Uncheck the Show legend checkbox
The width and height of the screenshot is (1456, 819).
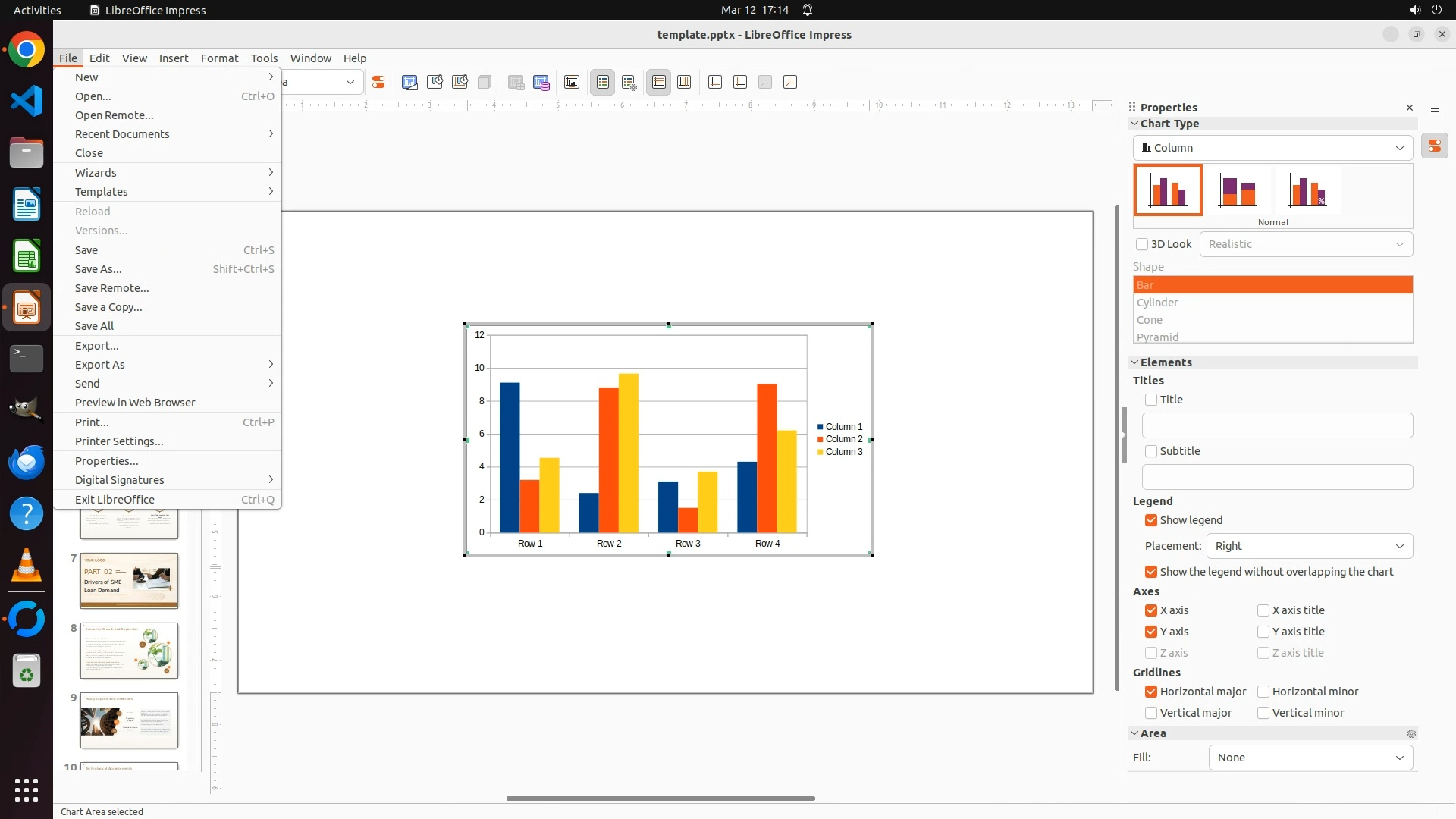[1151, 520]
